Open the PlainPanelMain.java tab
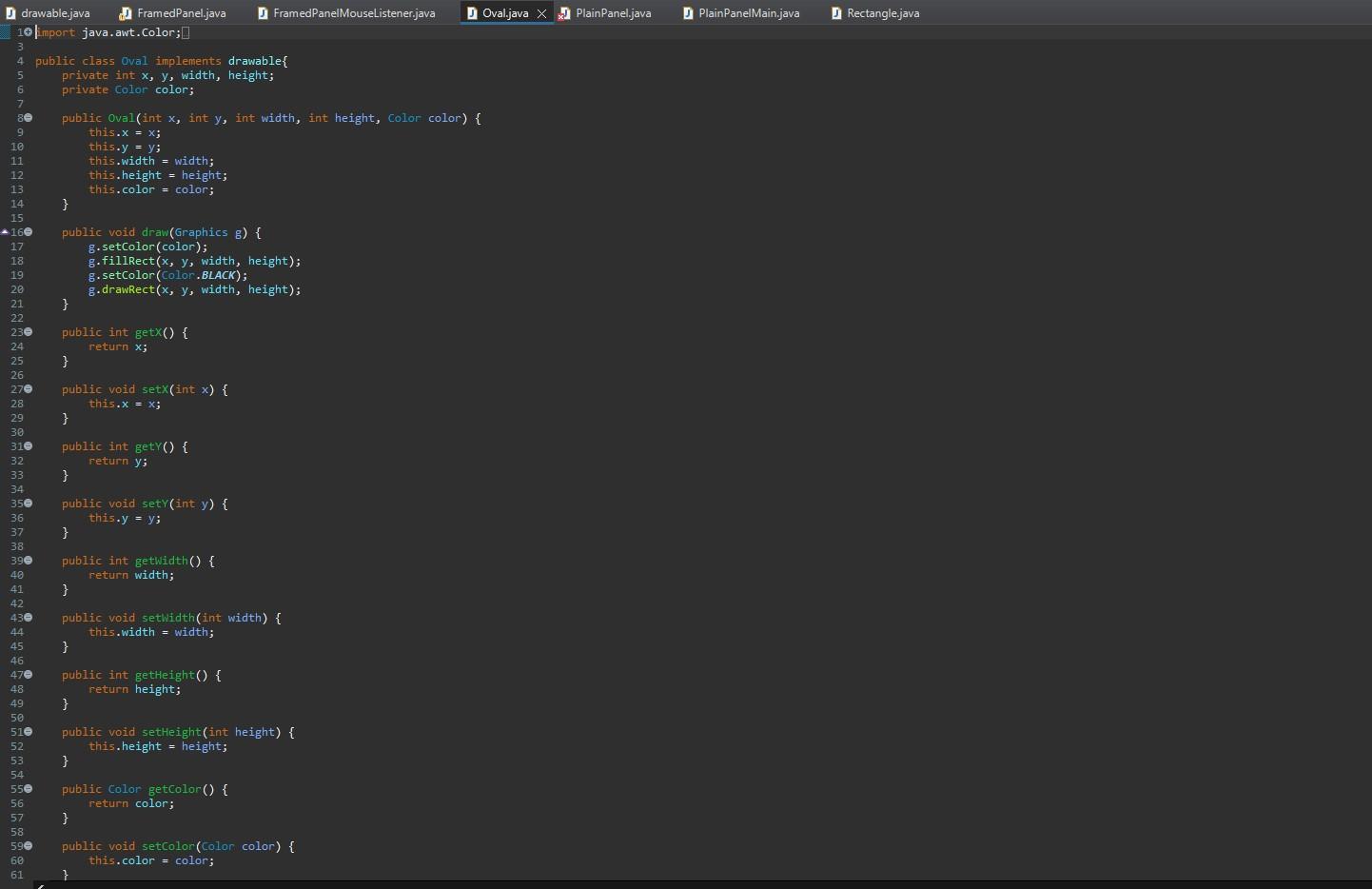1372x889 pixels. point(741,13)
